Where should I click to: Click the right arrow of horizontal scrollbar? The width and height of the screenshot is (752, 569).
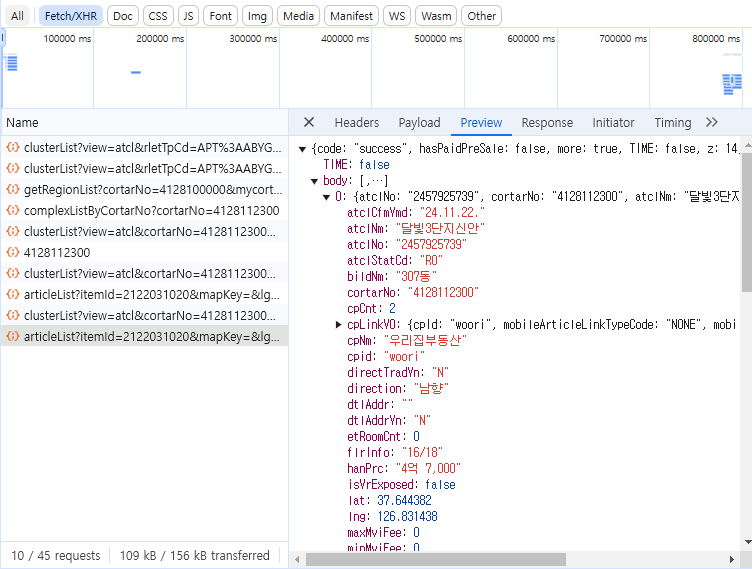[731, 559]
